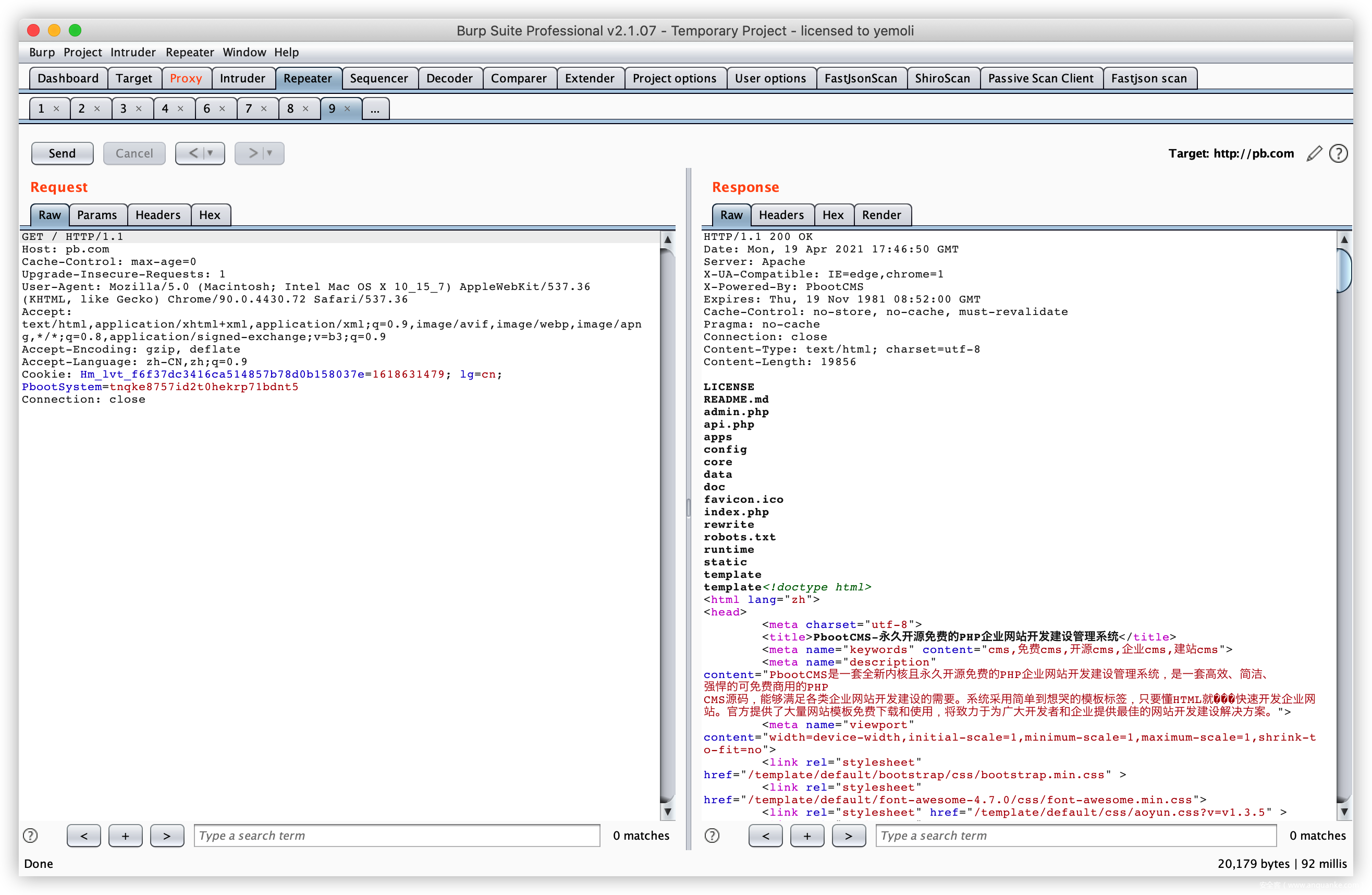1372x895 pixels.
Task: Close Repeater tab 9 with its x
Action: pyautogui.click(x=348, y=108)
